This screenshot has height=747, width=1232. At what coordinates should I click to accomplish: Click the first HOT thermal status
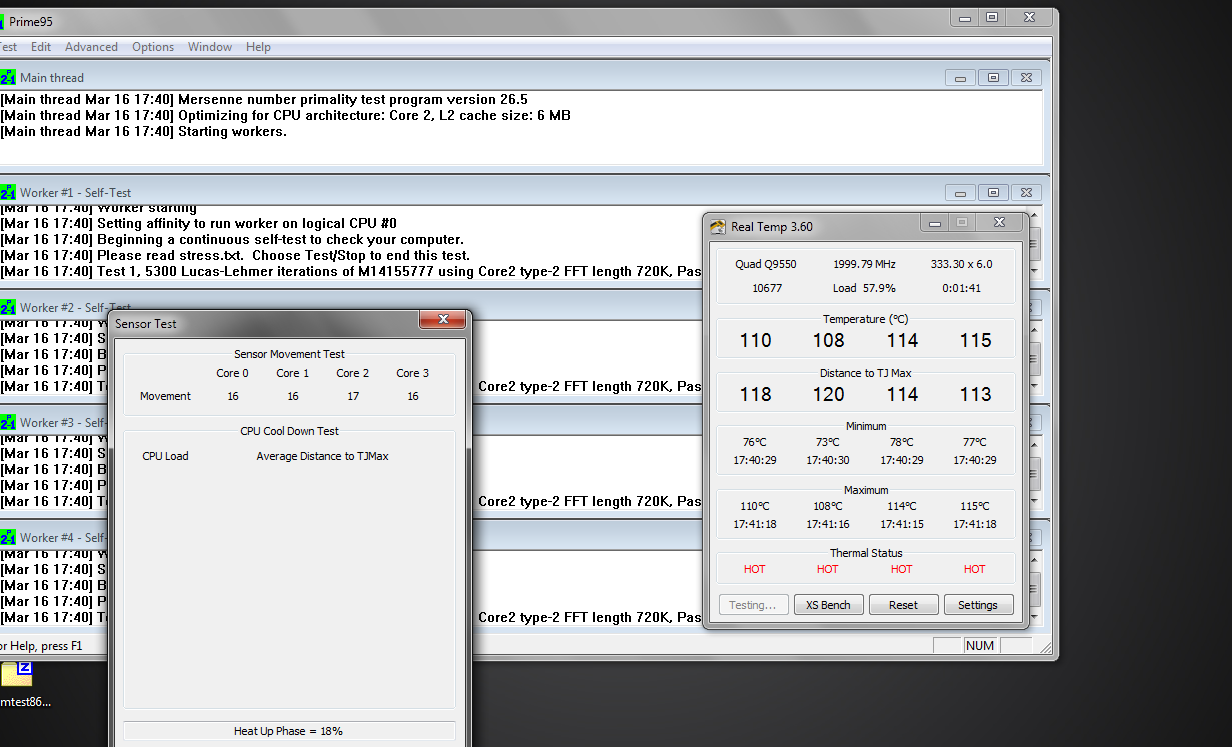click(x=755, y=569)
